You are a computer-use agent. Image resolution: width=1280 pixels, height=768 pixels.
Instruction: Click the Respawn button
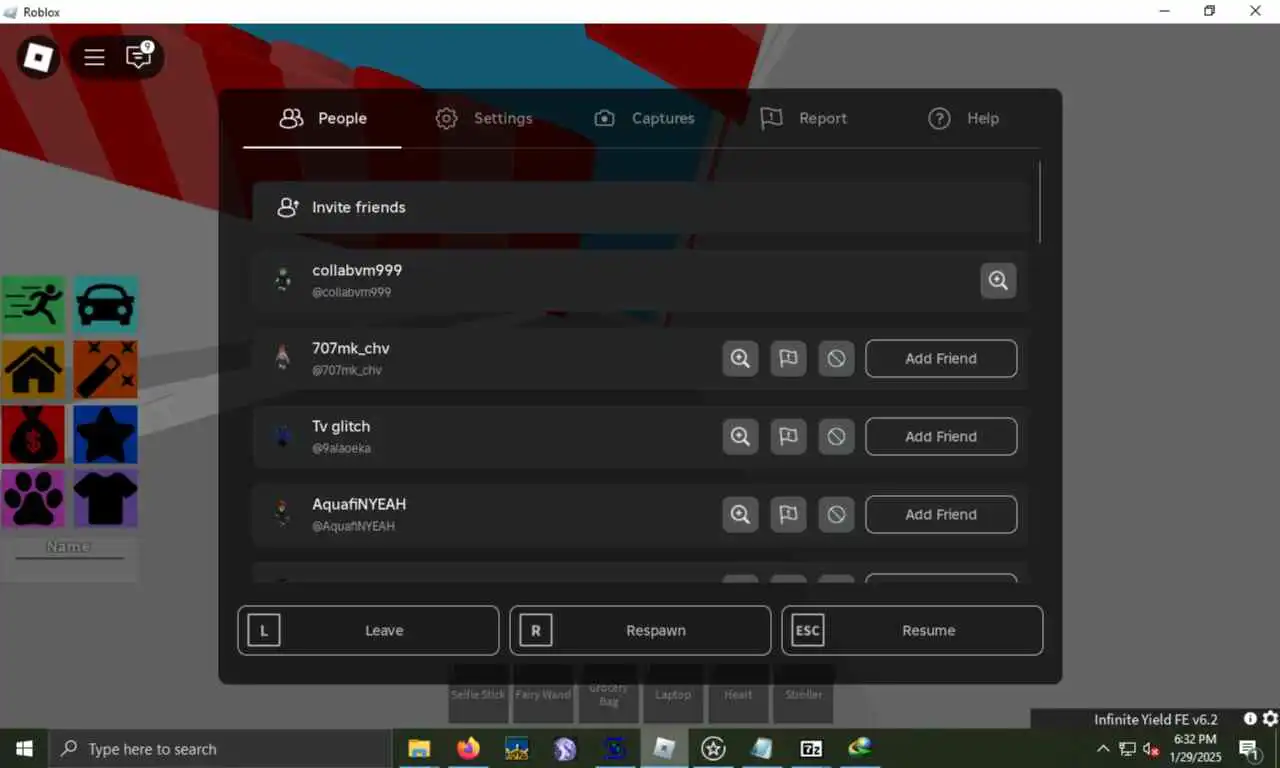(640, 630)
